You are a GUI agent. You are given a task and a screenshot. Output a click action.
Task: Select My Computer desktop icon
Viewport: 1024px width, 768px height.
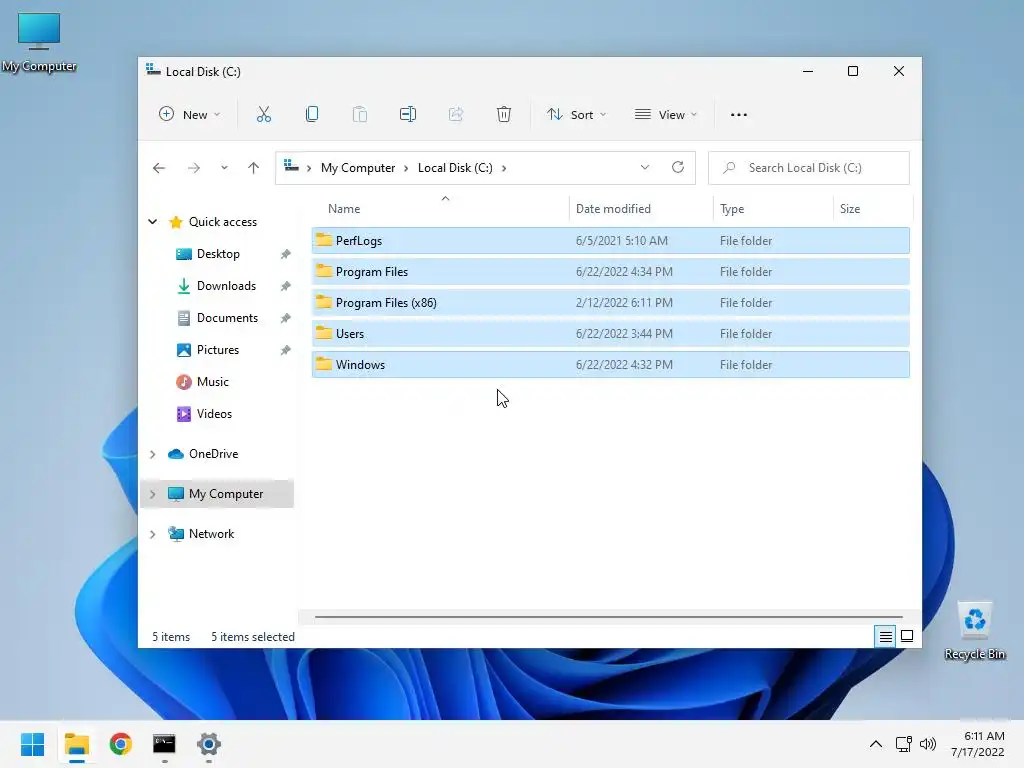[39, 40]
